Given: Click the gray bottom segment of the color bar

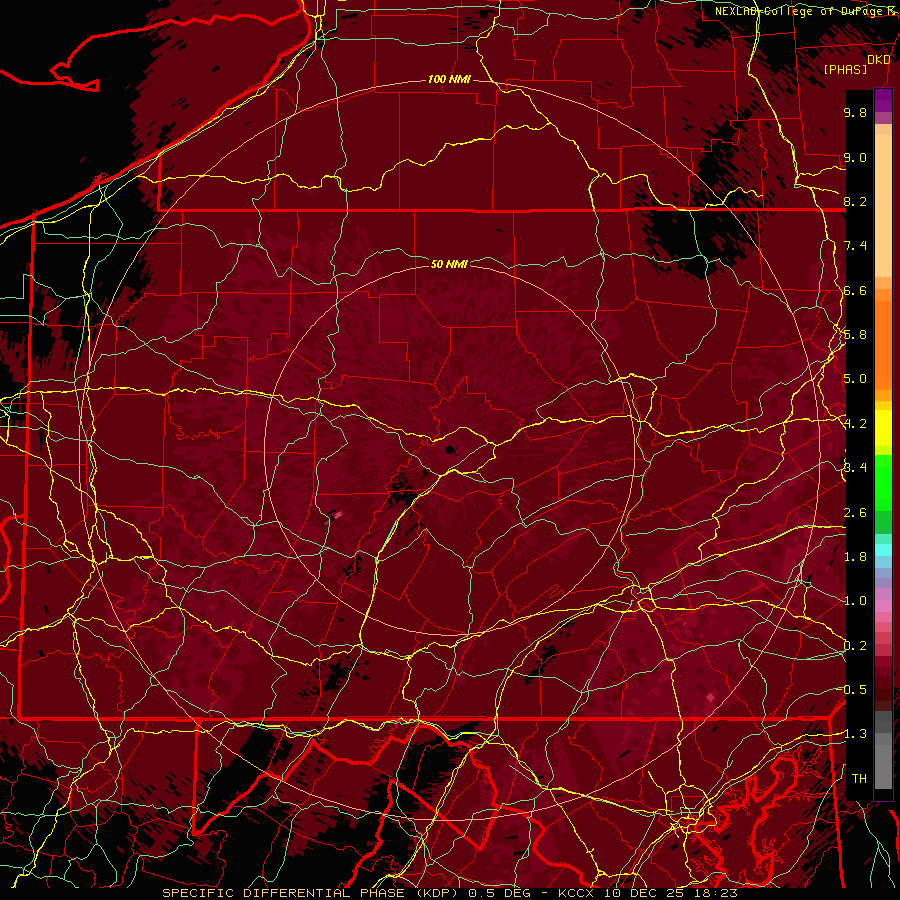Looking at the screenshot, I should [883, 763].
